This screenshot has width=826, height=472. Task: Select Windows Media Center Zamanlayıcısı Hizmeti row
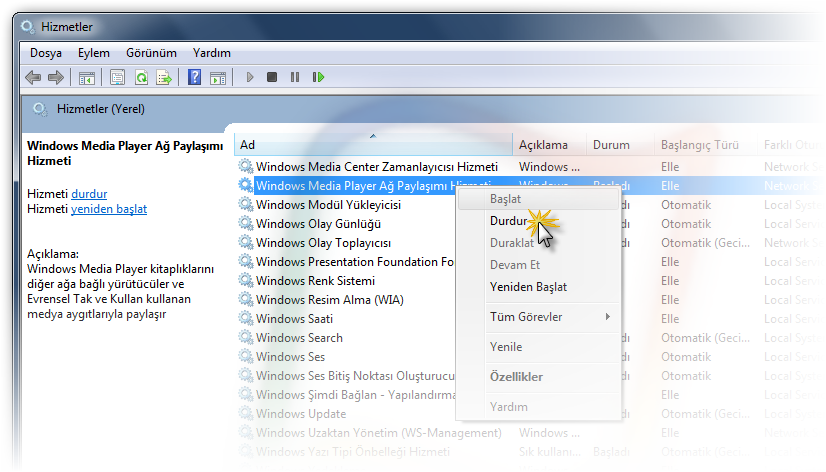377,167
